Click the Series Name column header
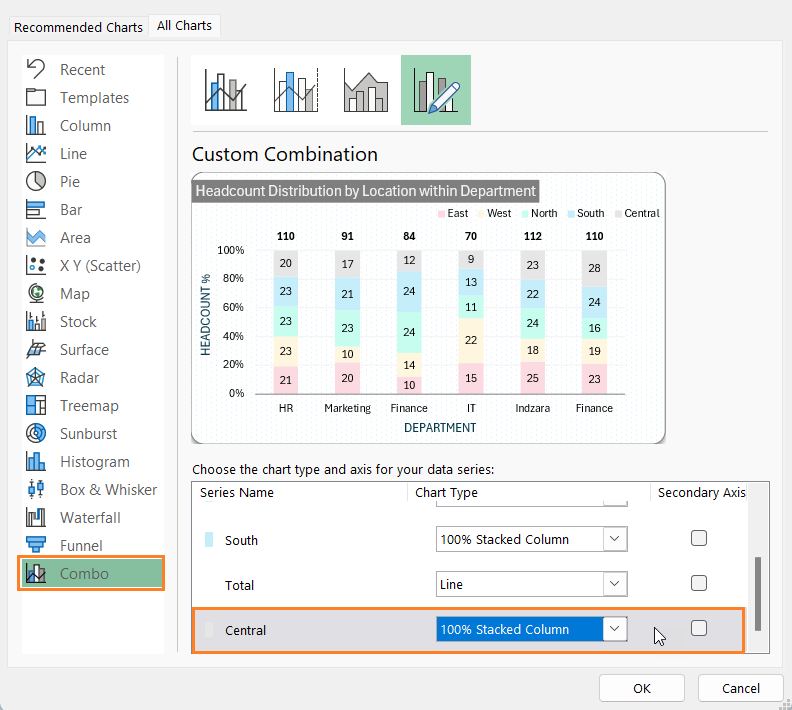 click(x=236, y=492)
